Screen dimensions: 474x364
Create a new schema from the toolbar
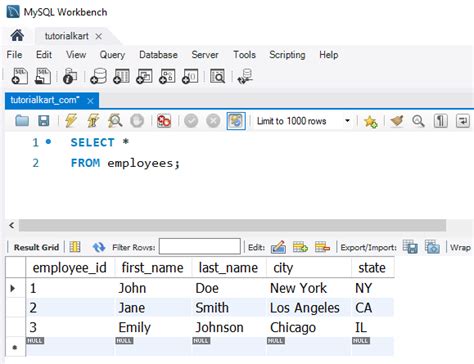tap(99, 76)
